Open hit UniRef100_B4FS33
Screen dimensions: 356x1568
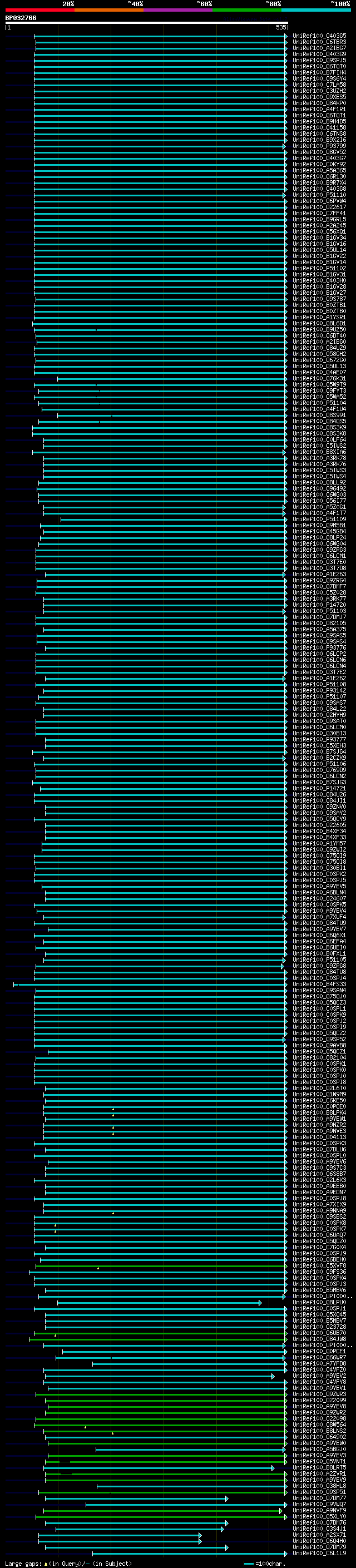(x=319, y=985)
